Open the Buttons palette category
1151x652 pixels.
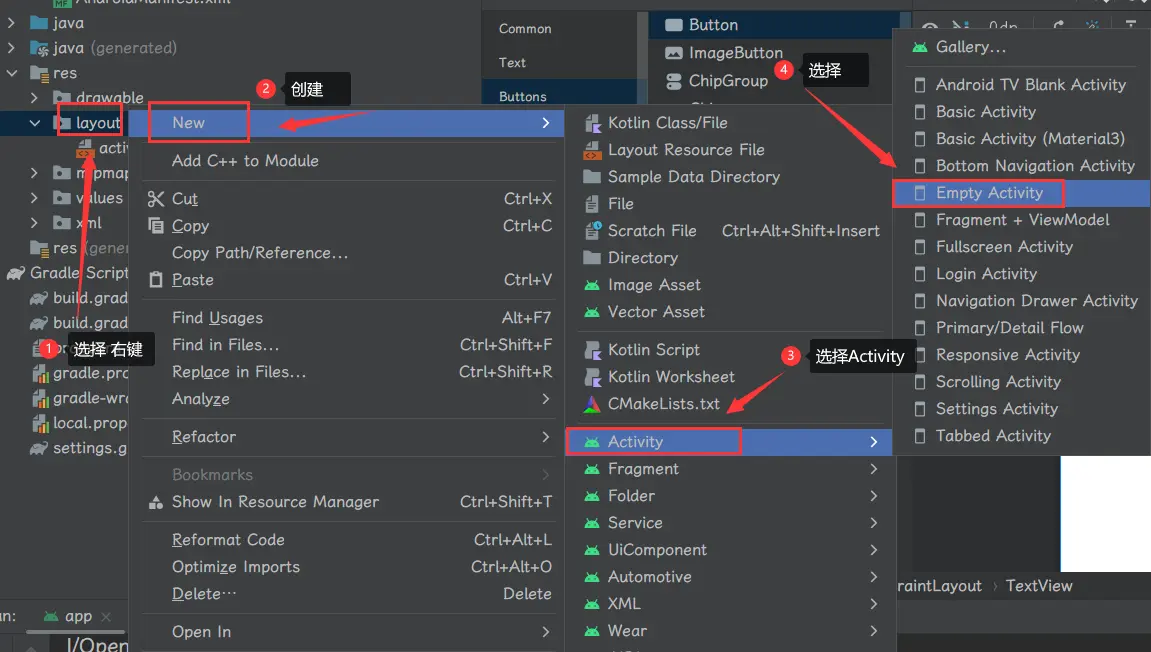tap(522, 96)
